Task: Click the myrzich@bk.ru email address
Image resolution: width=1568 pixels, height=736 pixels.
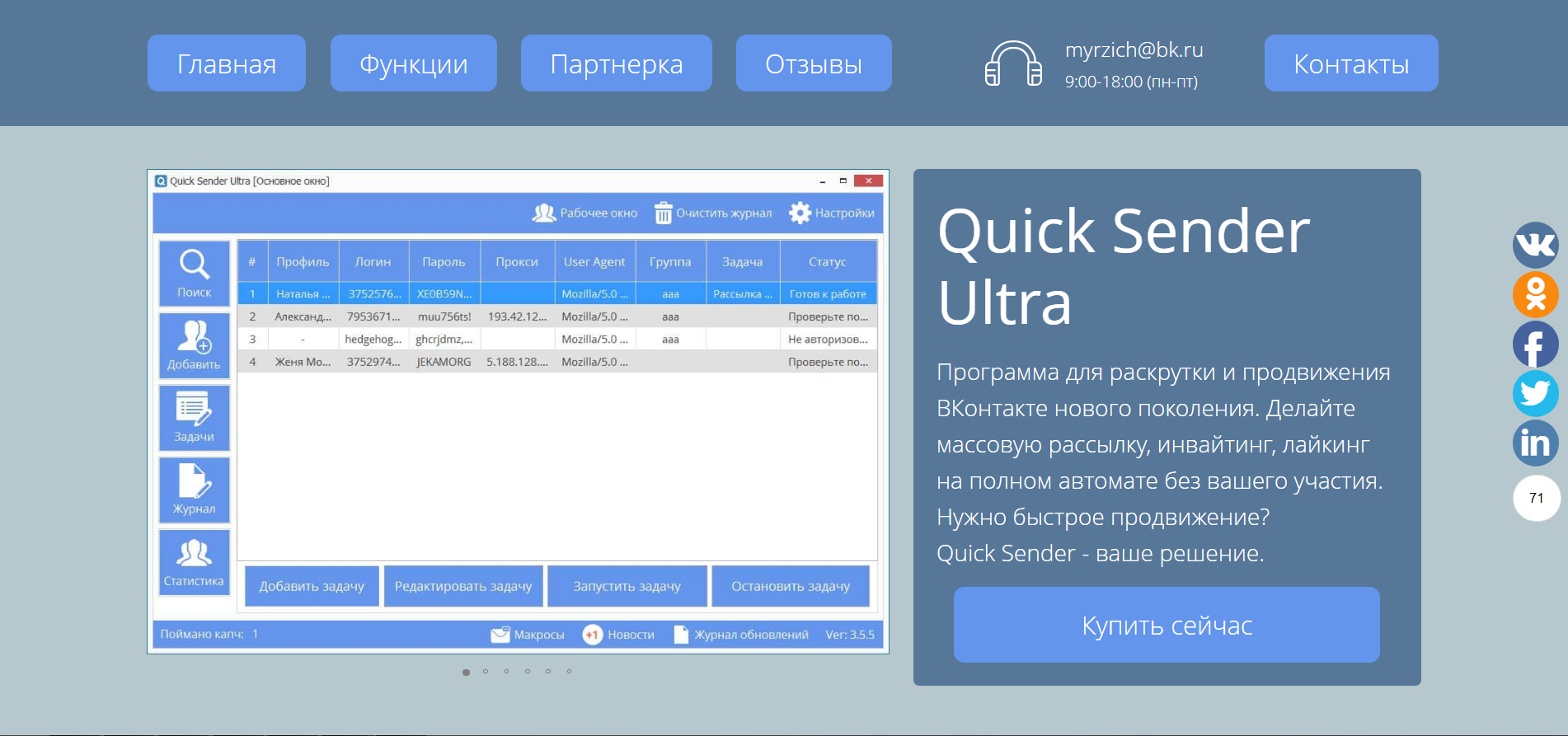Action: (1134, 50)
